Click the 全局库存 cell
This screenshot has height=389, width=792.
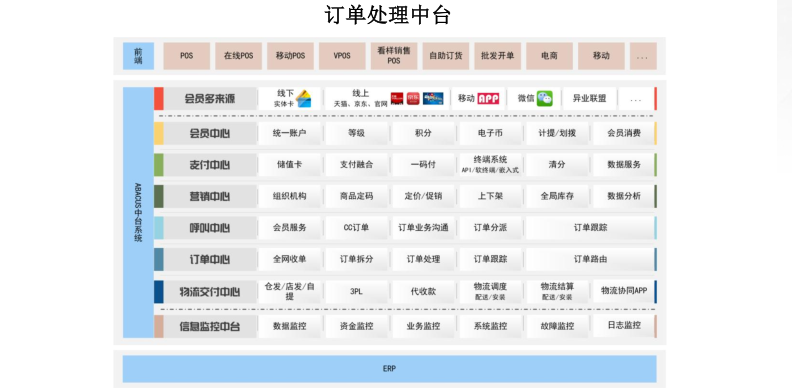tap(557, 196)
